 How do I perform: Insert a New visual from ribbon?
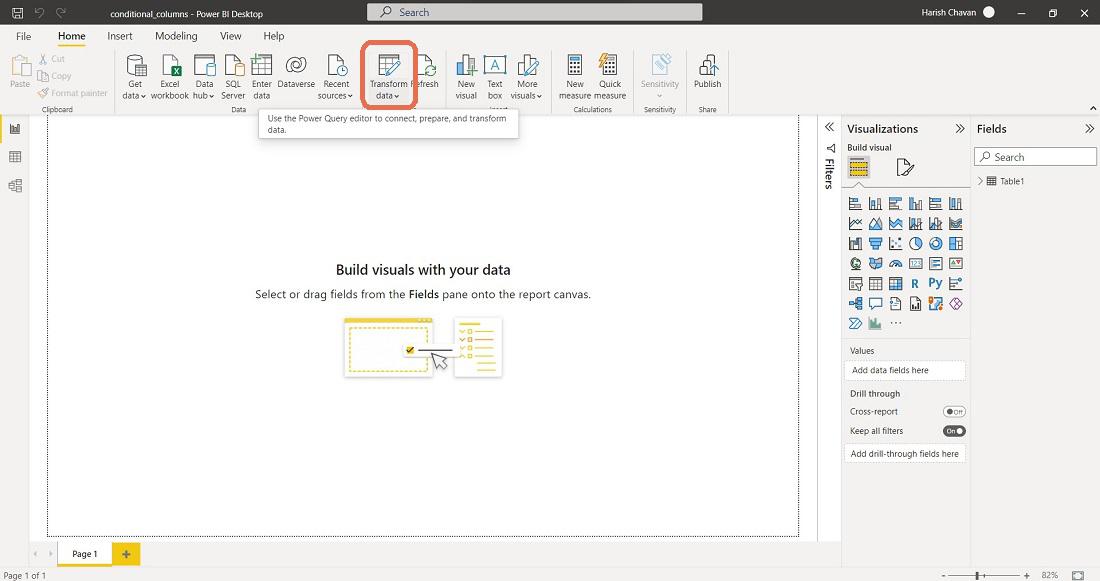[466, 76]
